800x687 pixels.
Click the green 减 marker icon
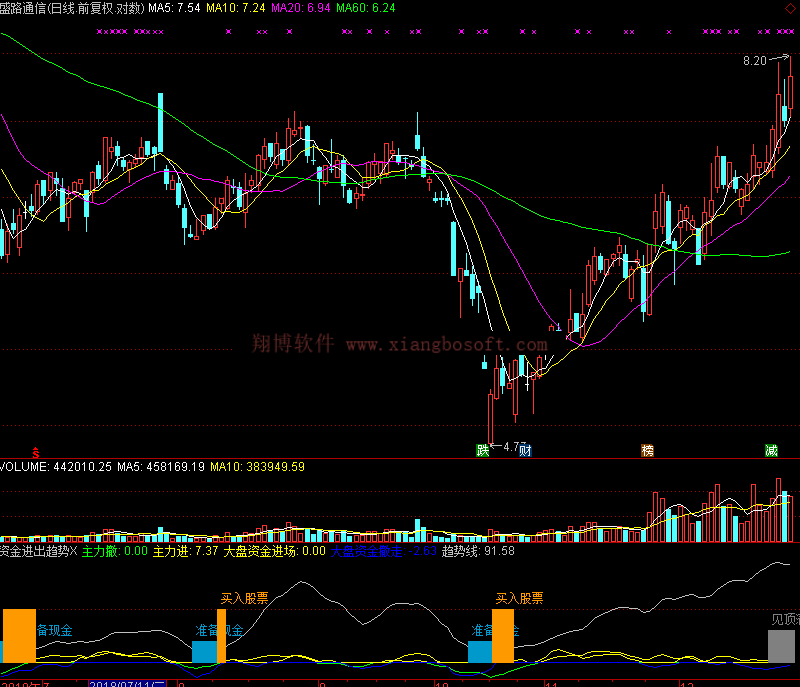pos(771,451)
